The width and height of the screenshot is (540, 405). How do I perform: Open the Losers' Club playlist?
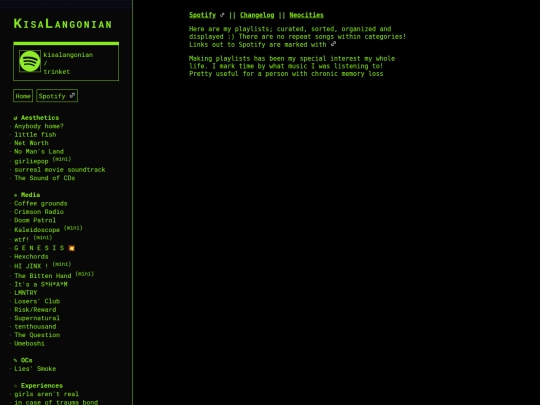(x=37, y=301)
